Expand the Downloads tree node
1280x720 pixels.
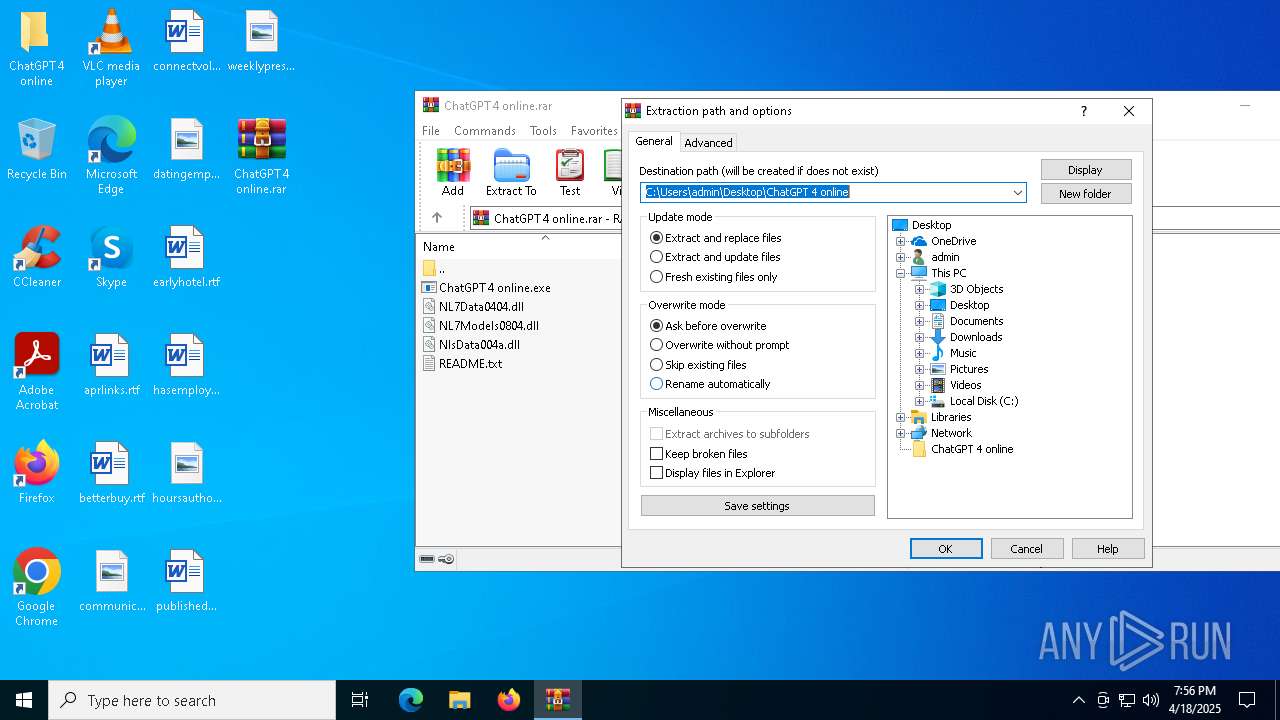(919, 337)
